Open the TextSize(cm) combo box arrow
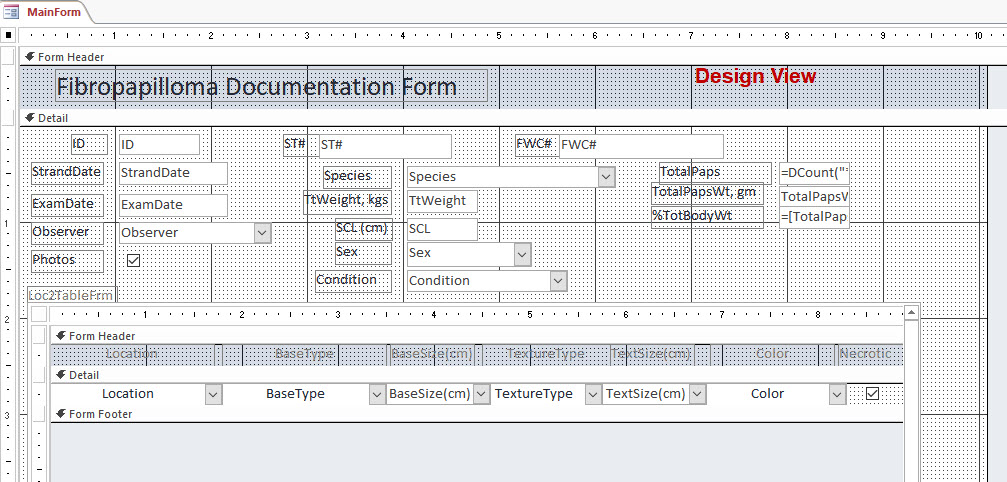The width and height of the screenshot is (1007, 482). [697, 394]
